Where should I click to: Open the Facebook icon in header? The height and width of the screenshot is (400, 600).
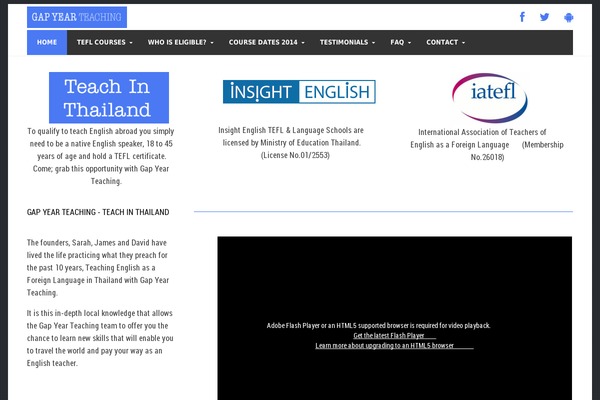click(x=522, y=17)
